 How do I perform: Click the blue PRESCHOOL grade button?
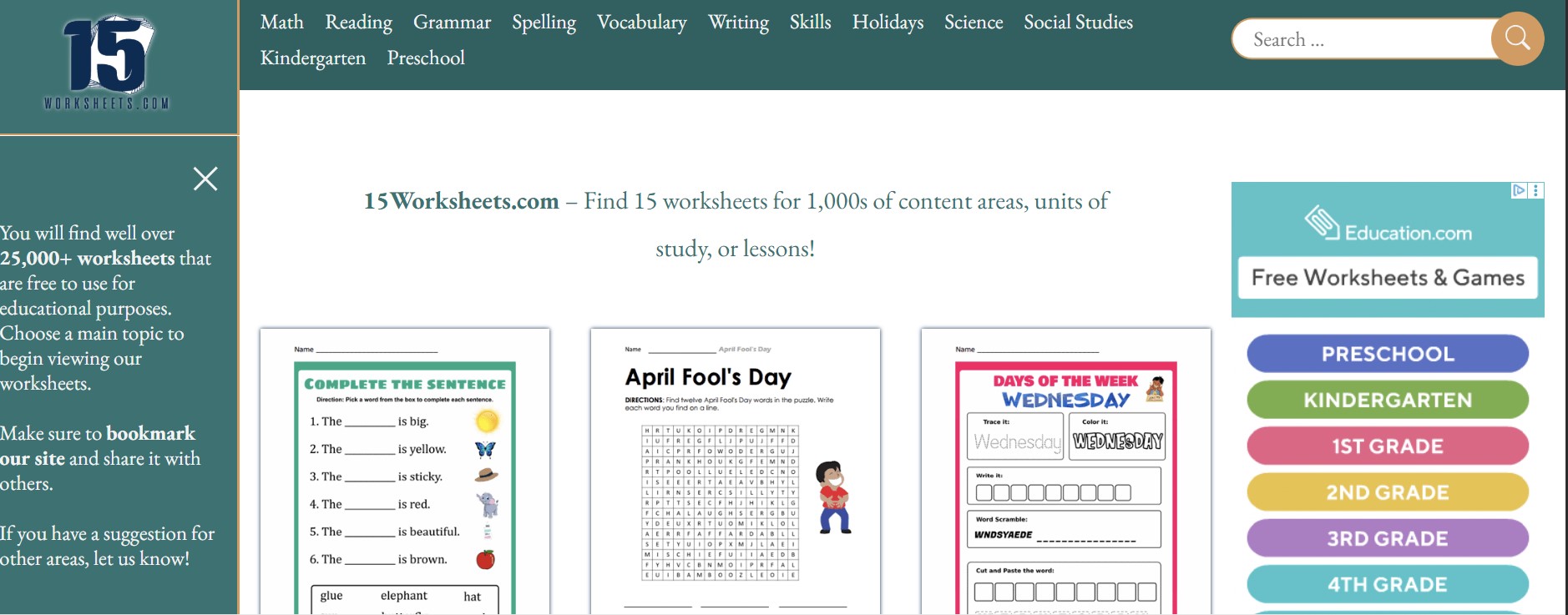point(1387,354)
